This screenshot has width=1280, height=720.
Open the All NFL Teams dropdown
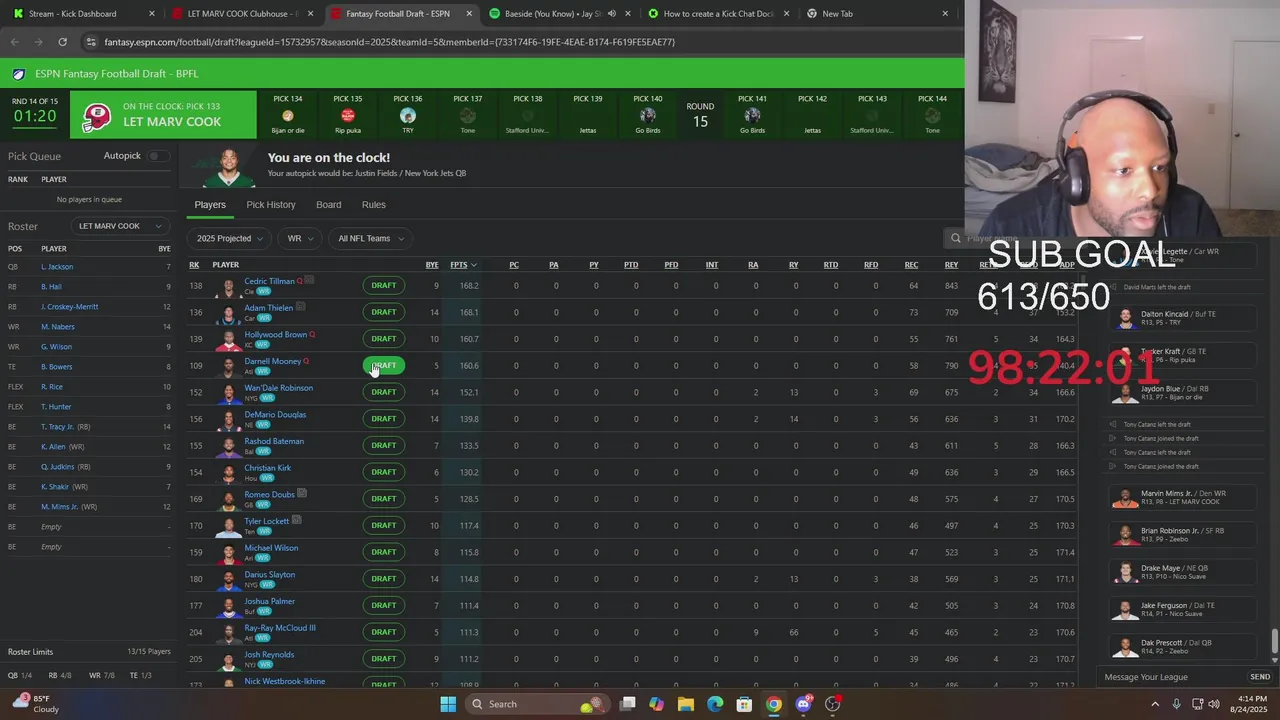[370, 238]
